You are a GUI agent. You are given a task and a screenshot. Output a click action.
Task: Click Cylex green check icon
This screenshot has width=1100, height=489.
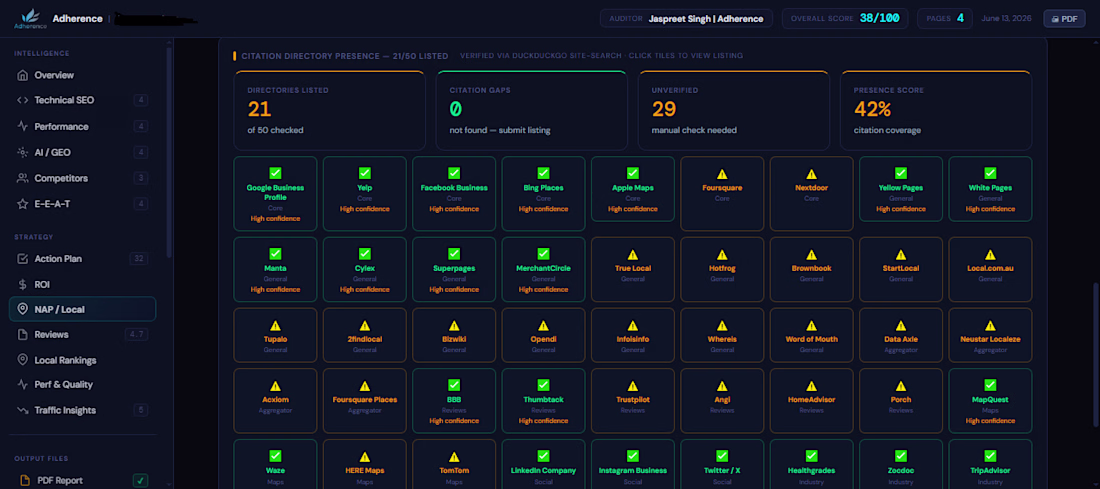pos(365,254)
